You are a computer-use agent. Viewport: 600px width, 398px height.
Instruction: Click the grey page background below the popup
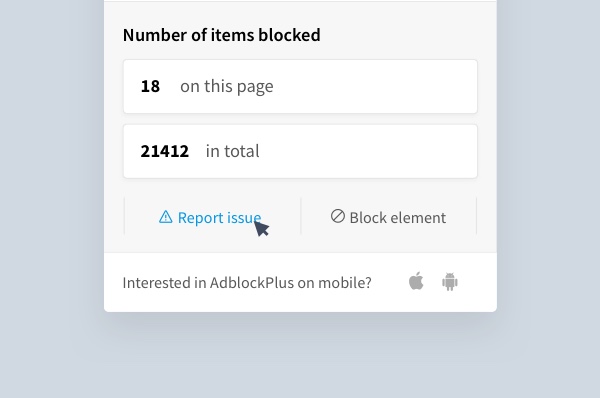(300, 356)
